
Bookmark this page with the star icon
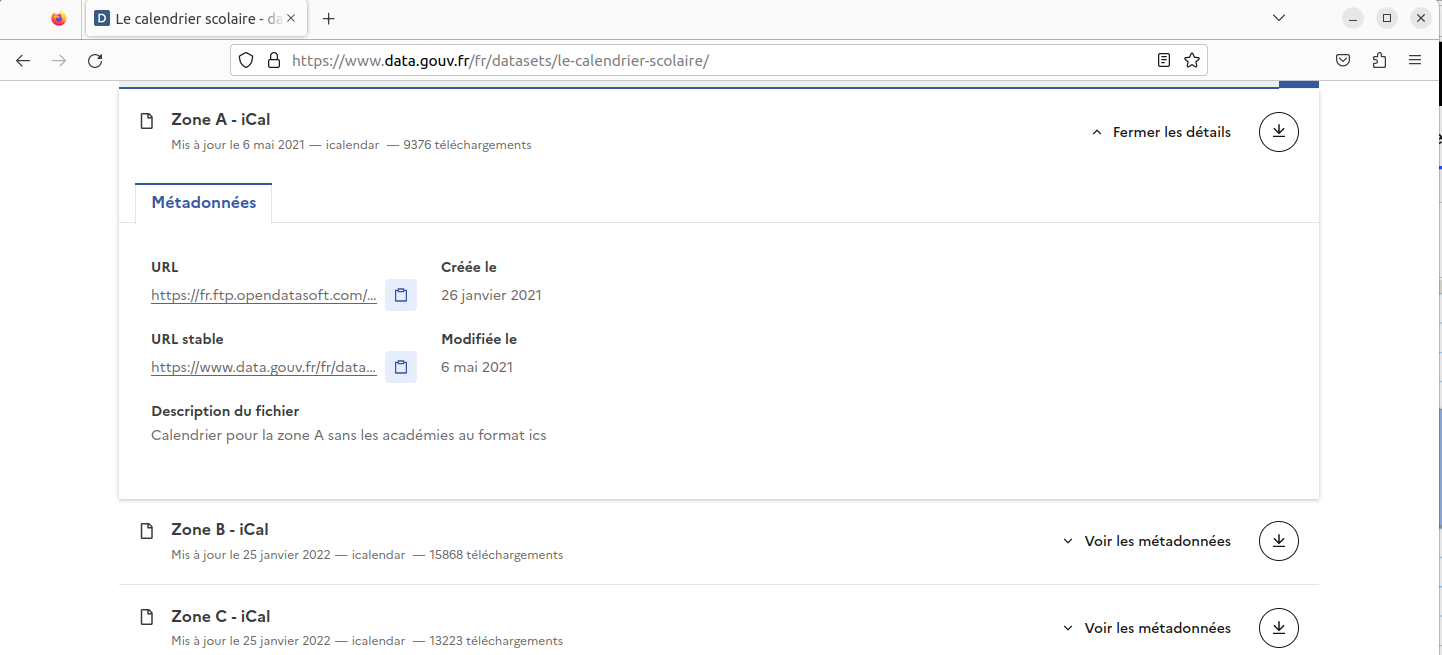coord(1191,59)
